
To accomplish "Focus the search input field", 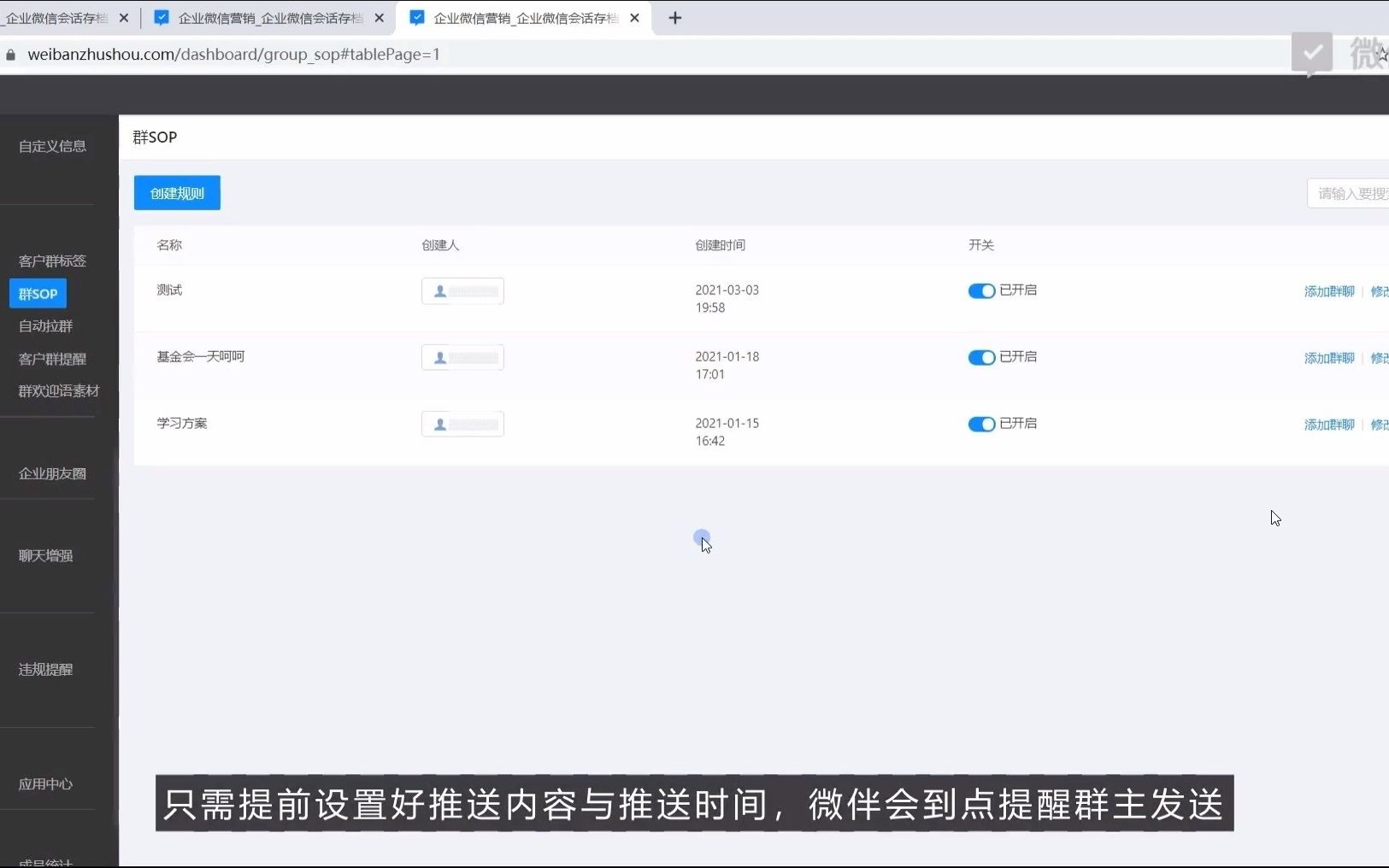I will click(x=1349, y=193).
